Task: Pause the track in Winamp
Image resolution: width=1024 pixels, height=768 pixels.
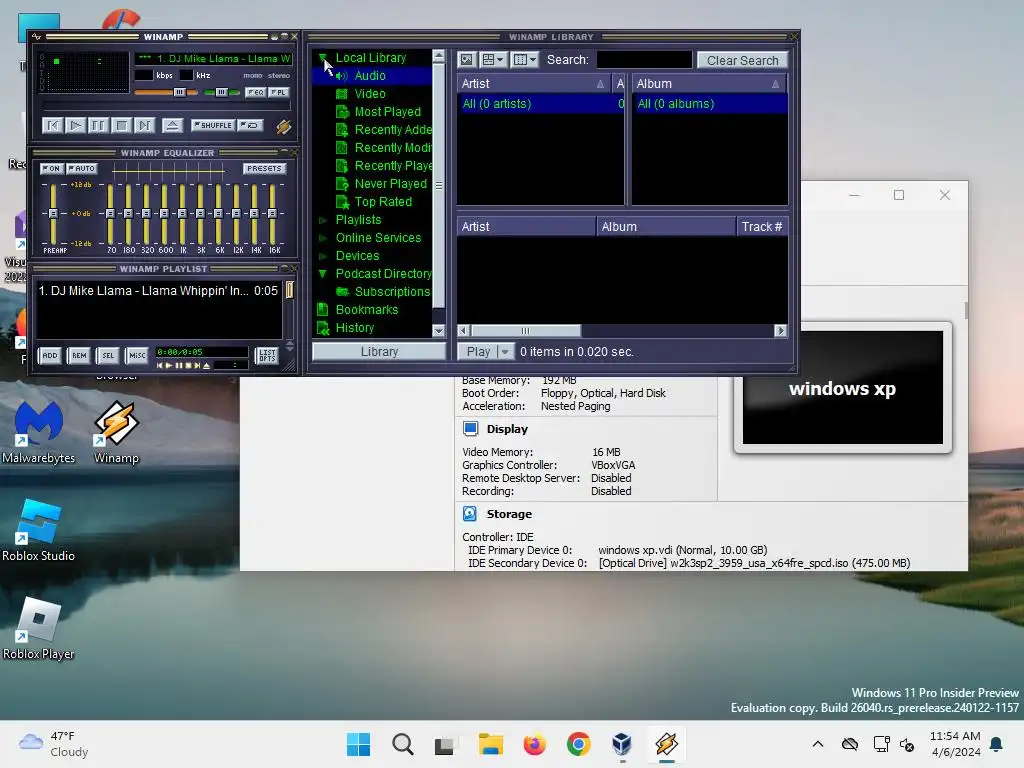Action: 98,125
